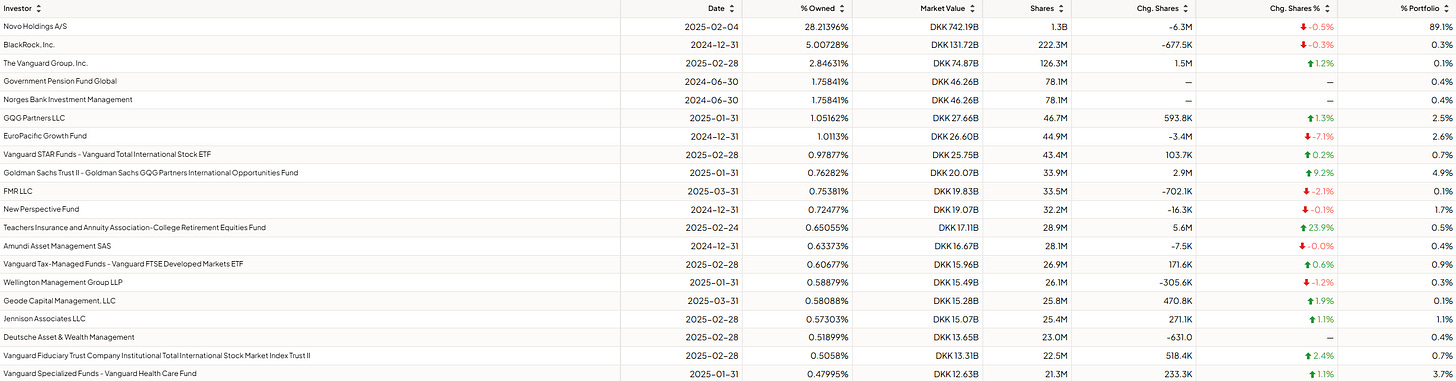
Task: Click Geode Capital Management market value cell
Action: point(959,300)
